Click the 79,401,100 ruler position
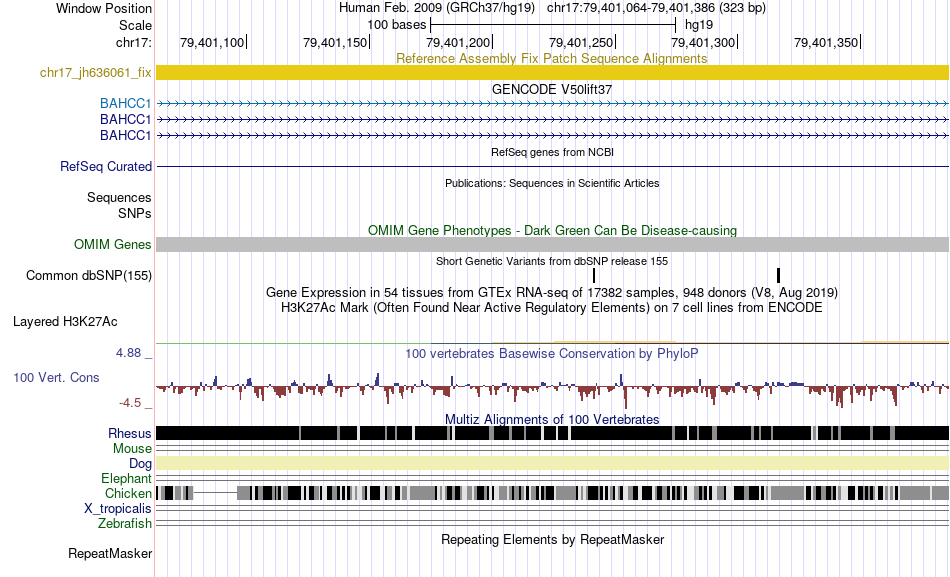This screenshot has height=577, width=950. point(212,42)
